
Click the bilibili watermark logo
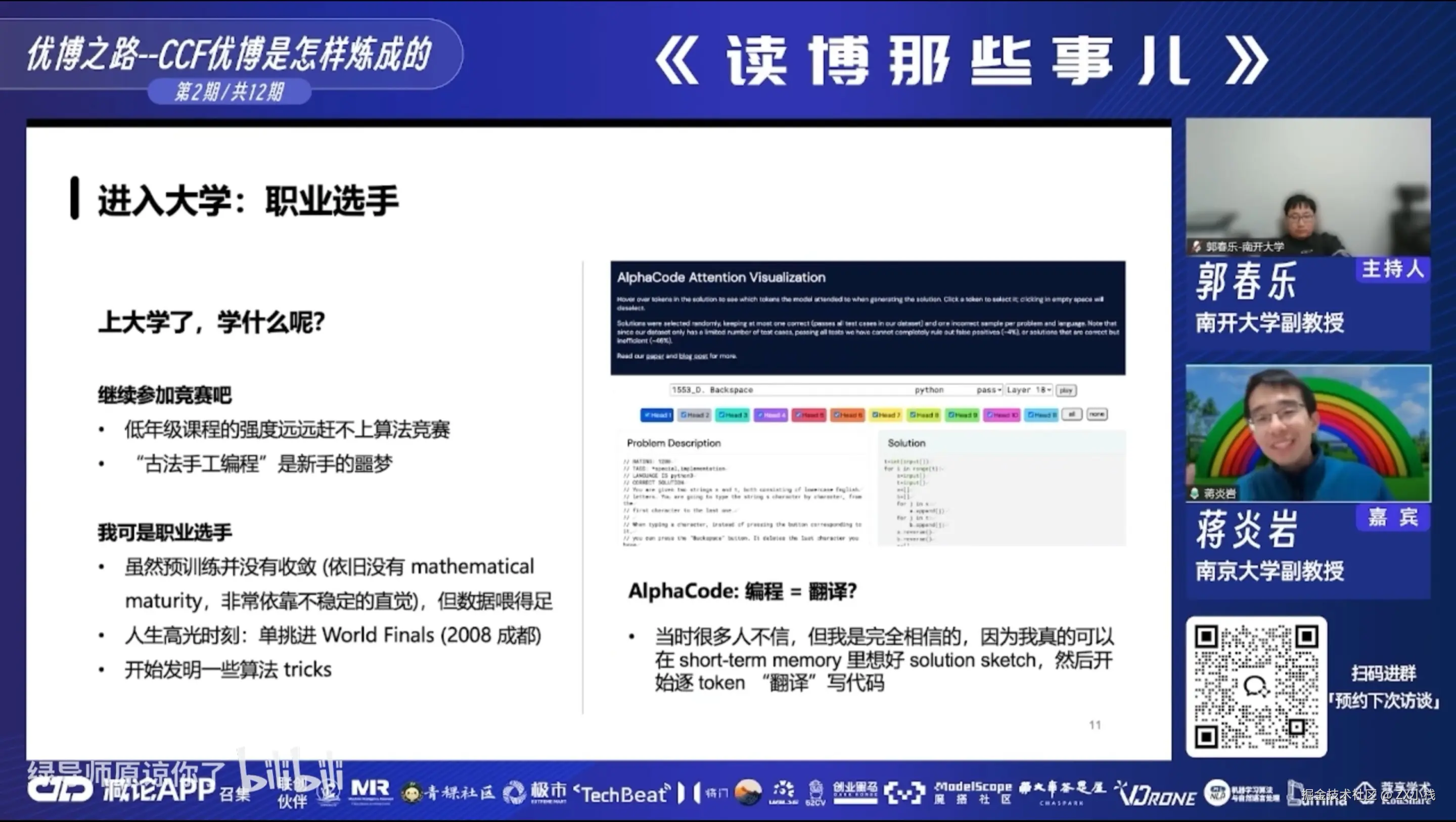pos(289,770)
